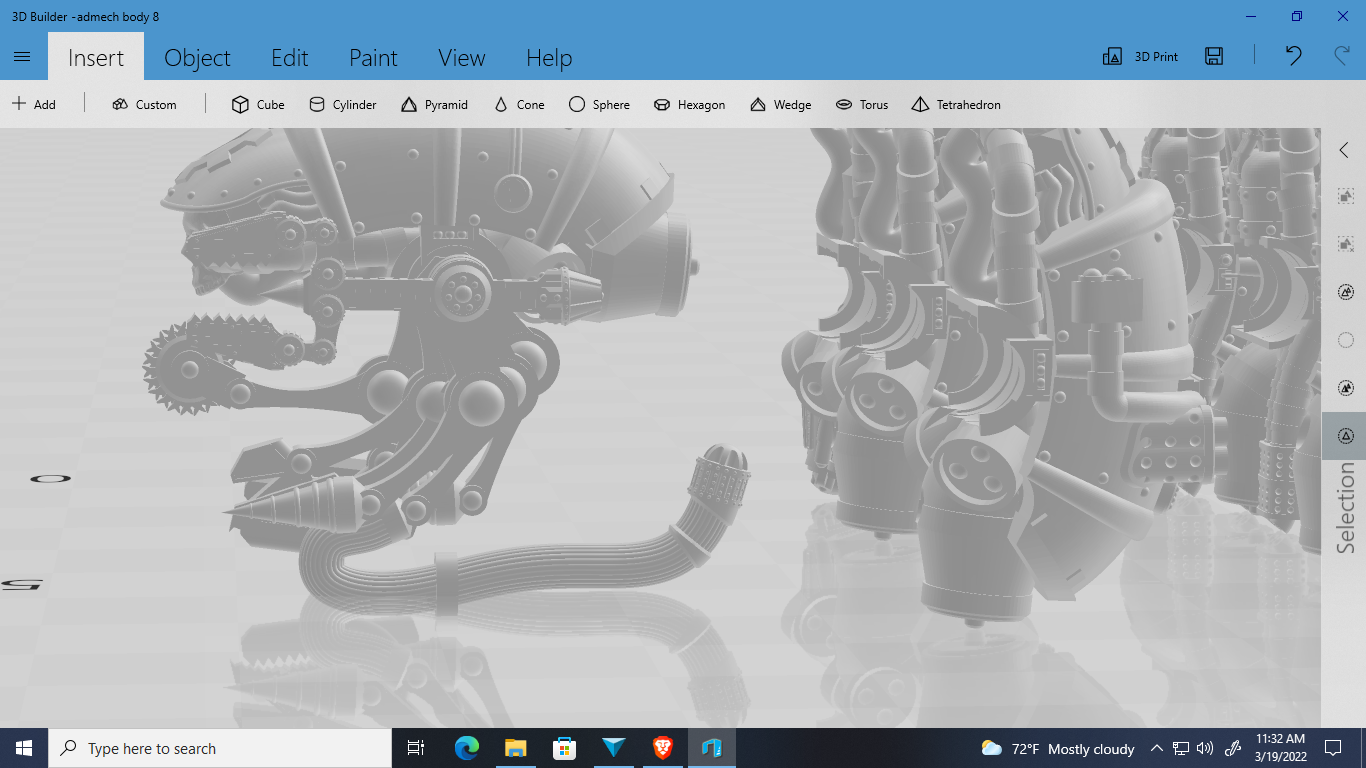The width and height of the screenshot is (1366, 768).
Task: Click the 3D Print button
Action: click(1140, 57)
